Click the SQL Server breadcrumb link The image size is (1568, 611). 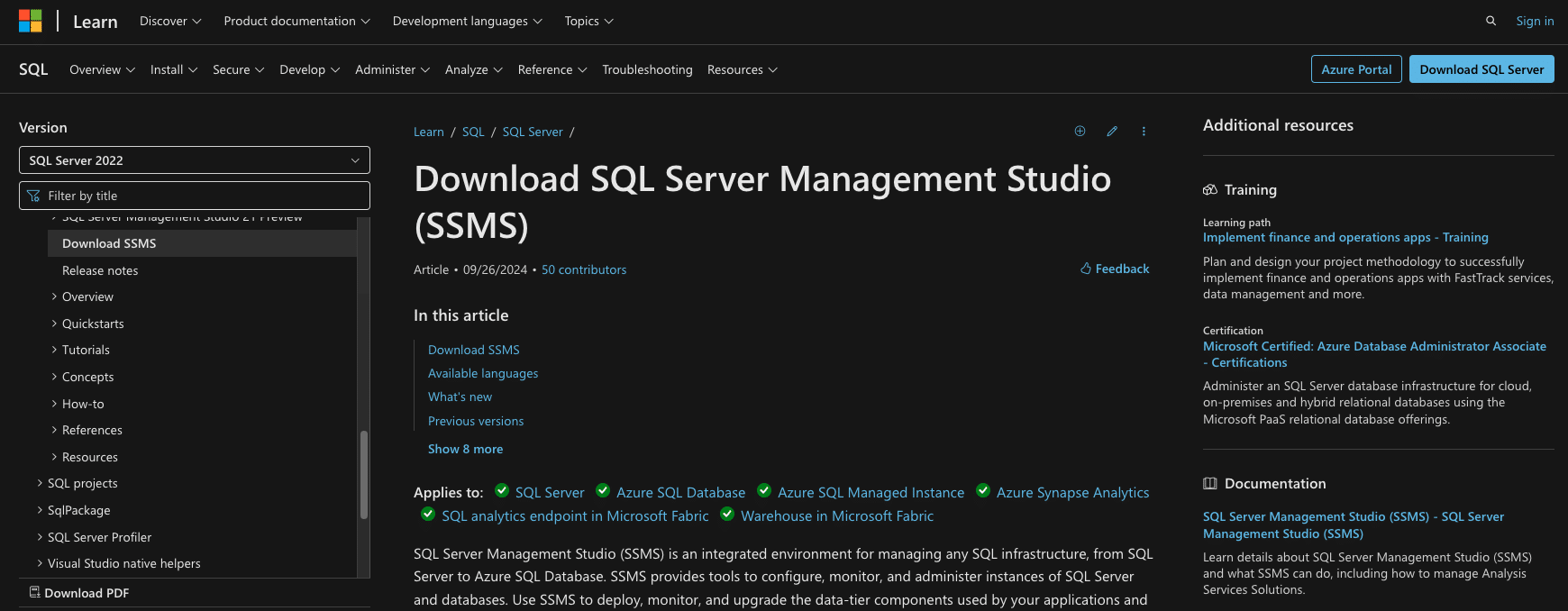point(533,132)
